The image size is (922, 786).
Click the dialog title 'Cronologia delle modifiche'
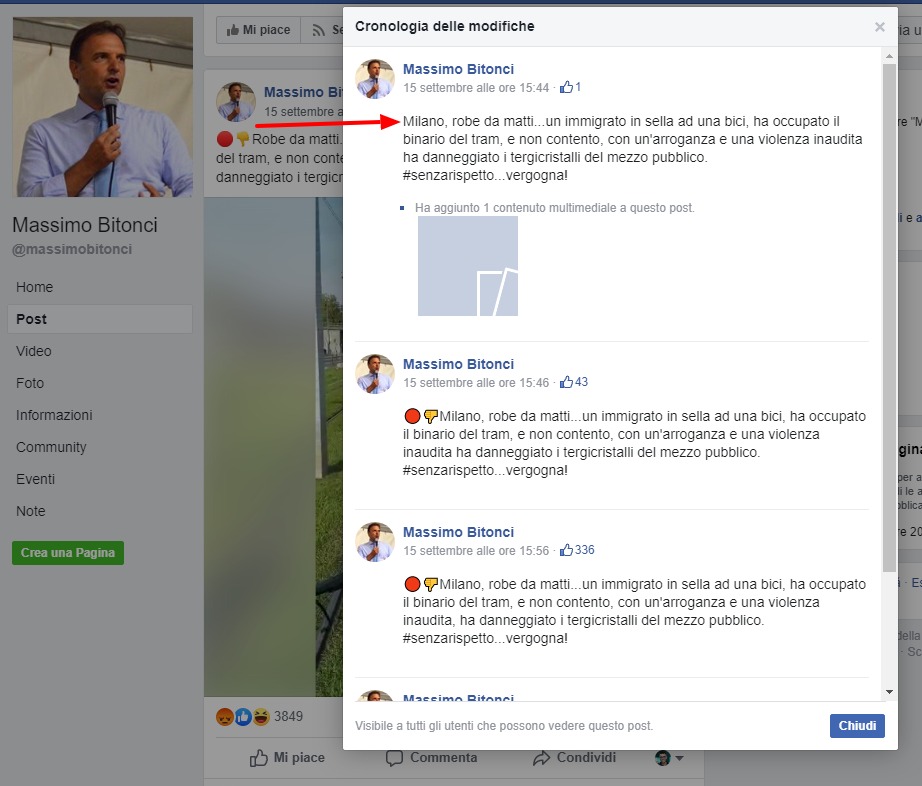[445, 26]
